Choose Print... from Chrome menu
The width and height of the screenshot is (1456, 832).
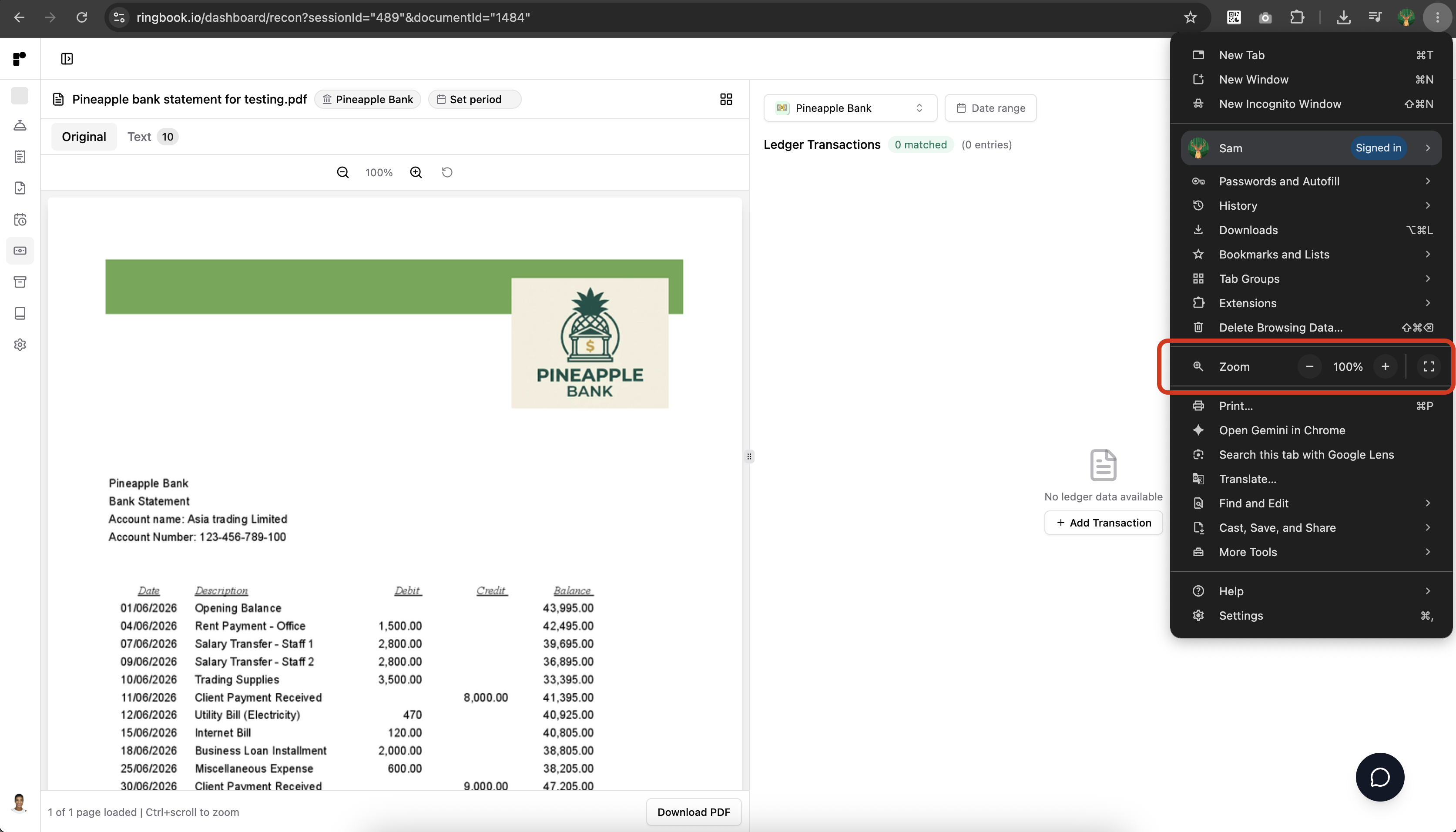point(1311,406)
